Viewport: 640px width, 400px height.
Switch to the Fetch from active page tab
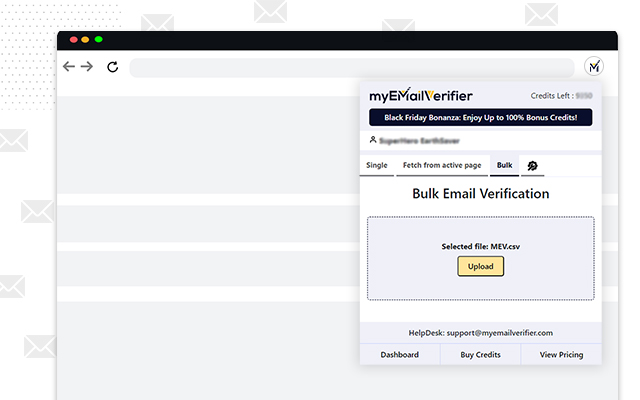[x=442, y=165]
